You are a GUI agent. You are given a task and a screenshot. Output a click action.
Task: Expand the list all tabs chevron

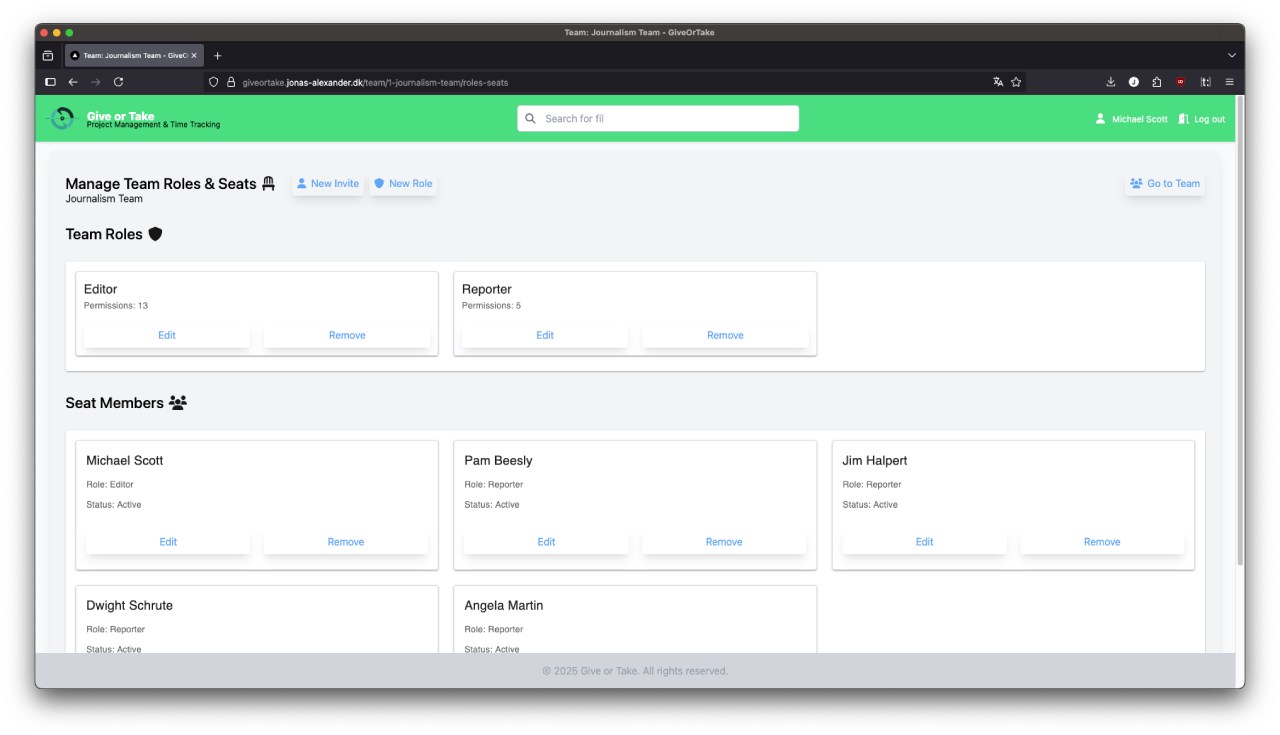(1231, 56)
